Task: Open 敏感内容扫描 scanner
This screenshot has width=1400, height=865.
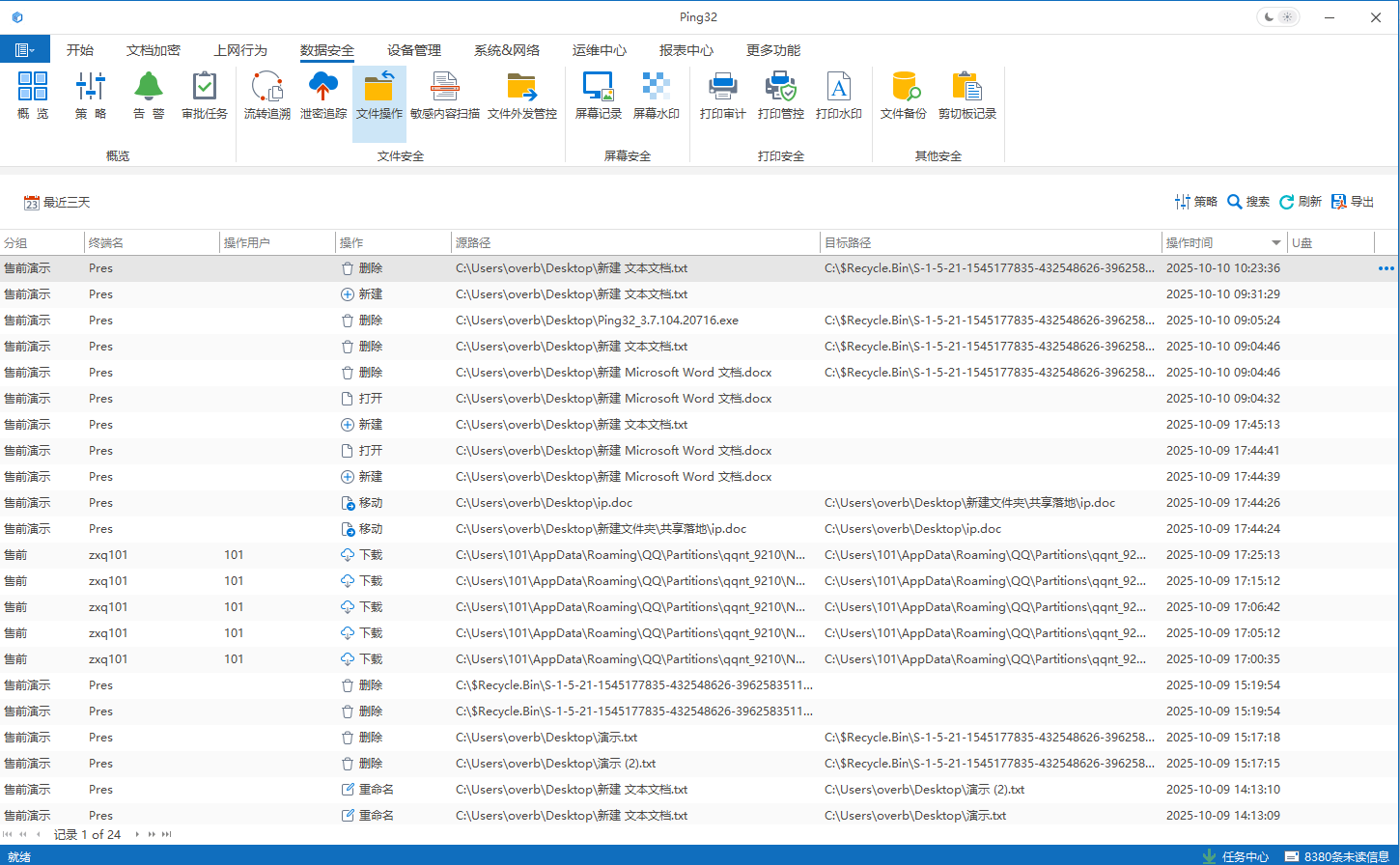Action: [444, 96]
